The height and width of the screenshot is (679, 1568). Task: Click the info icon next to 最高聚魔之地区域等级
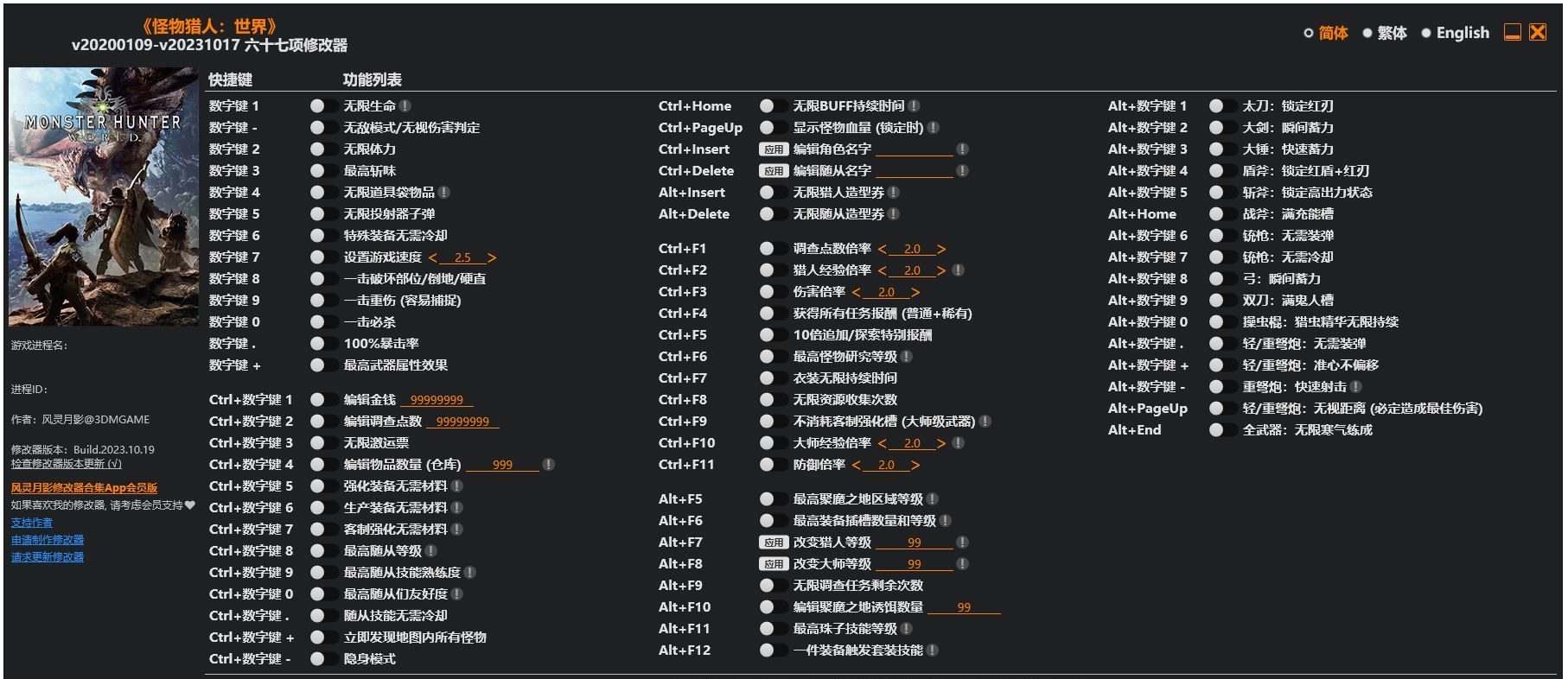point(932,499)
